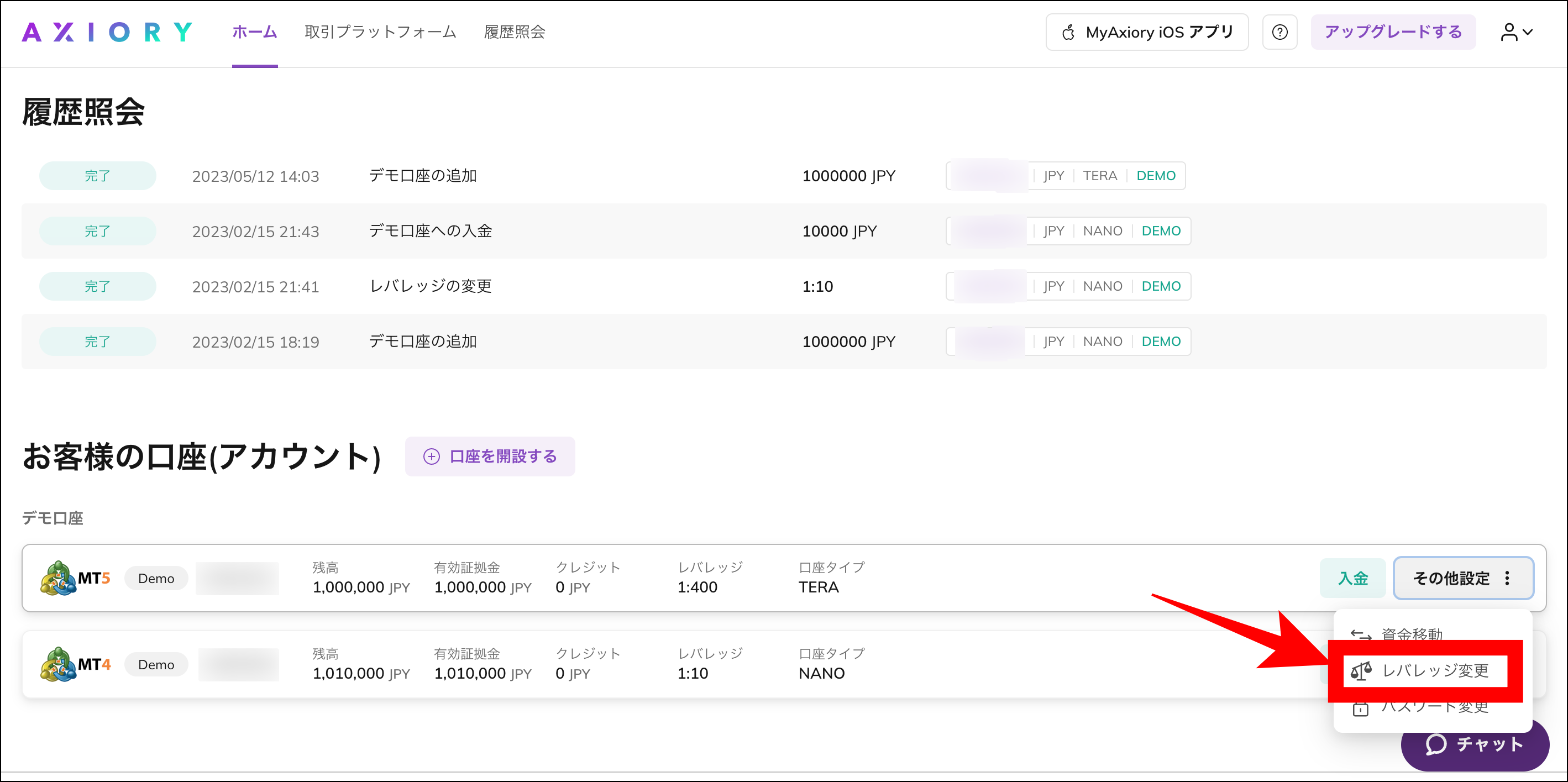Click the 入金 button on the MT5 account
The width and height of the screenshot is (1568, 782).
click(1352, 578)
